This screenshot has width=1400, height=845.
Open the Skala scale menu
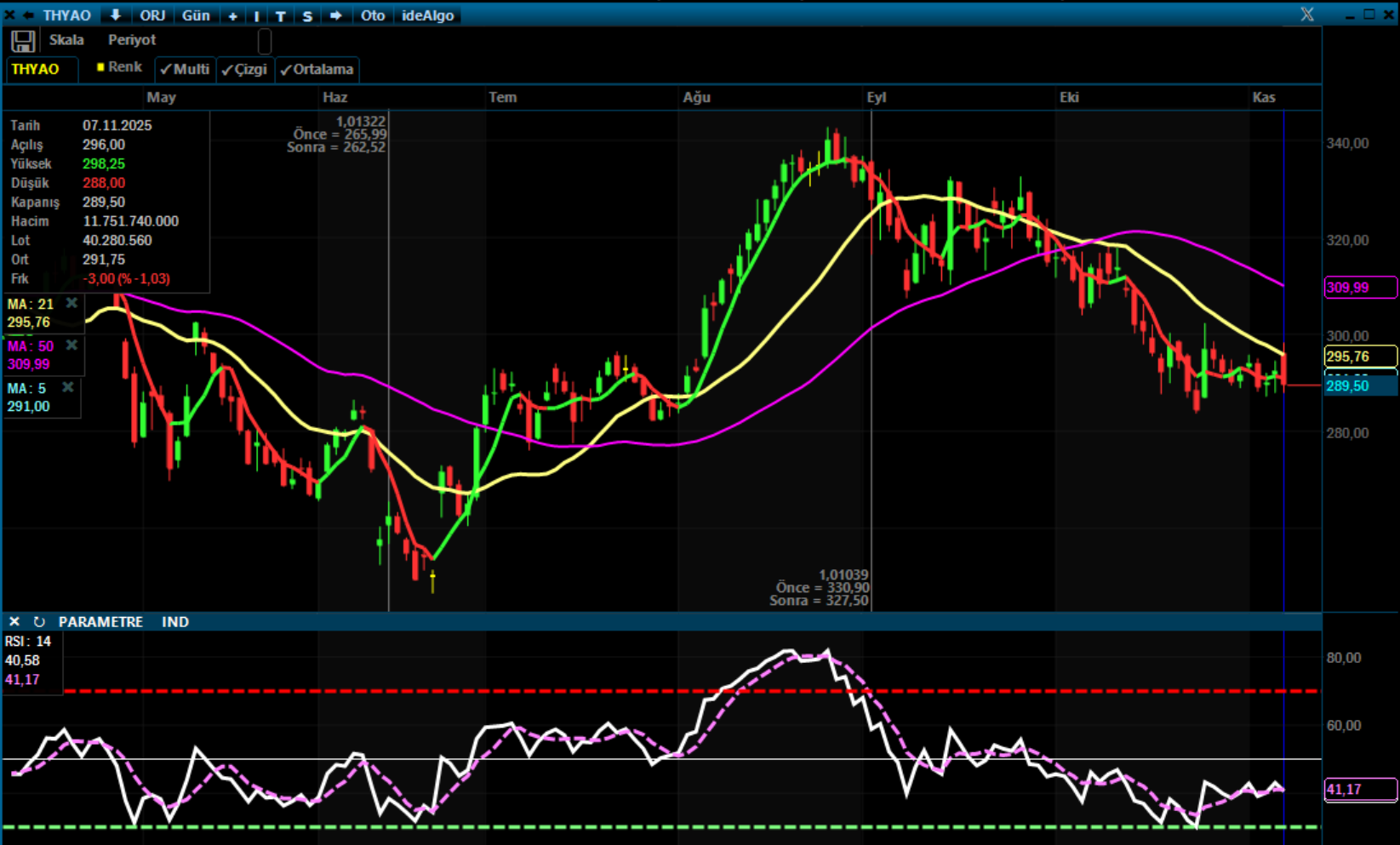[66, 40]
